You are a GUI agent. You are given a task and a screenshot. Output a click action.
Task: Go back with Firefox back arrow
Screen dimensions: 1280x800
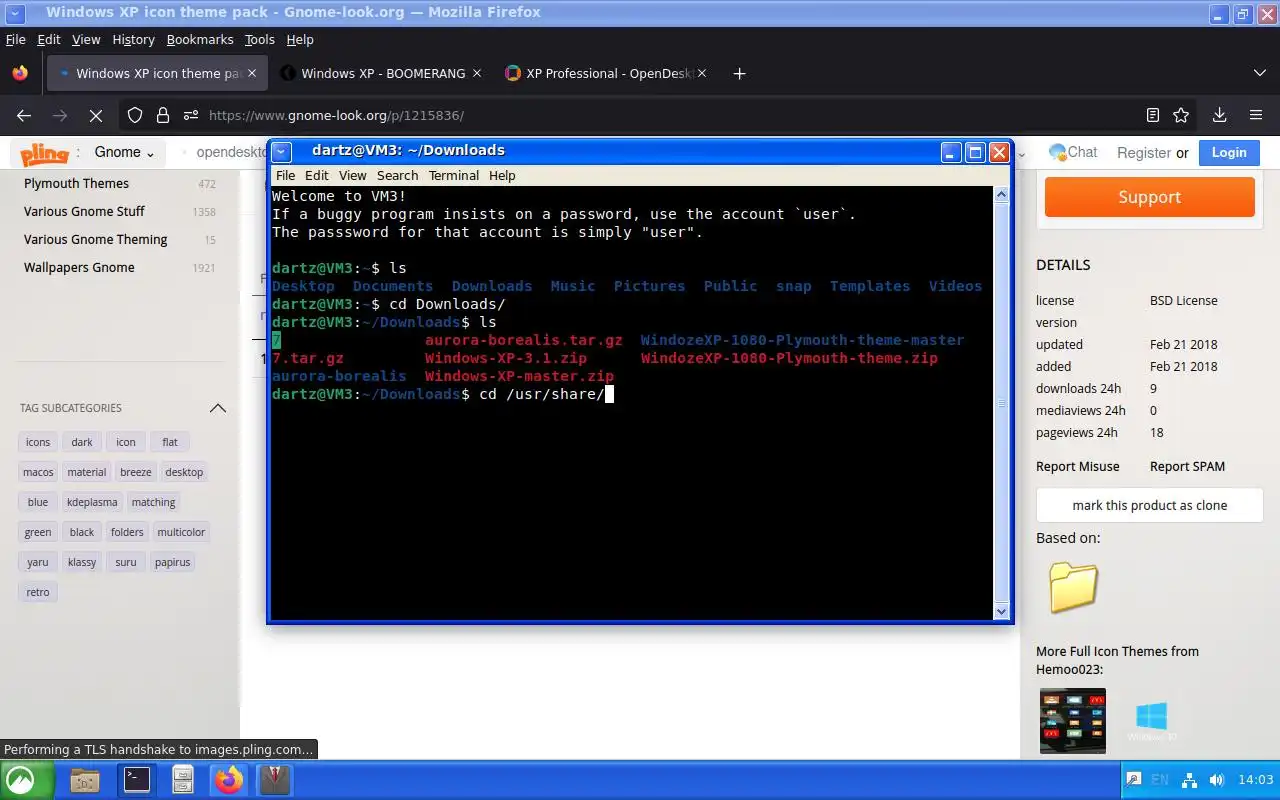(24, 115)
